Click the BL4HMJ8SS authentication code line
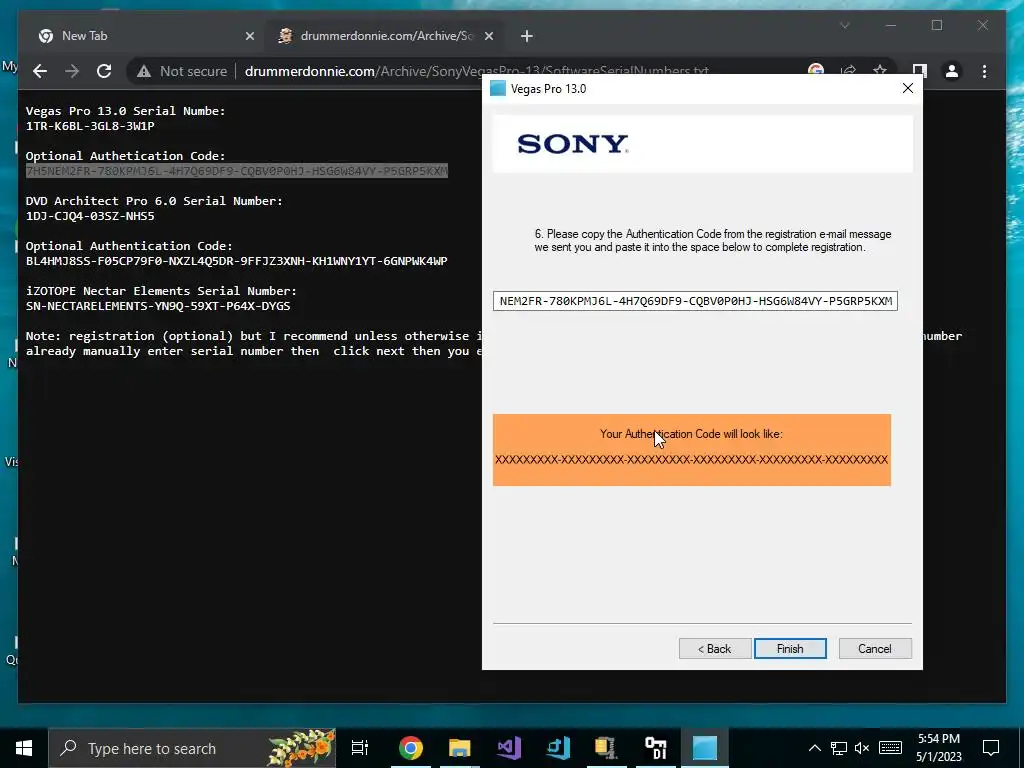Screen dimensions: 1024x768 236,261
